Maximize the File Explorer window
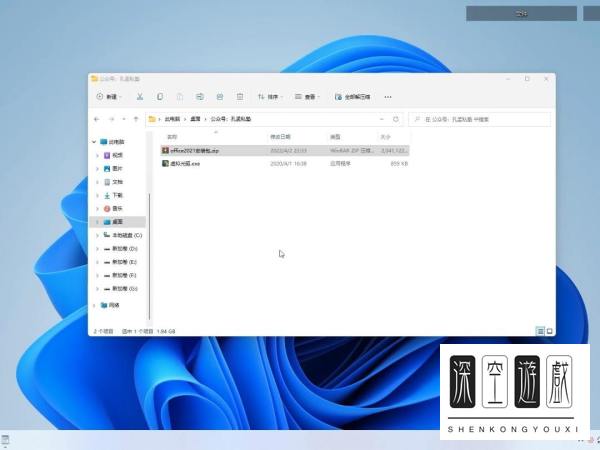Image resolution: width=600 pixels, height=450 pixels. [527, 79]
